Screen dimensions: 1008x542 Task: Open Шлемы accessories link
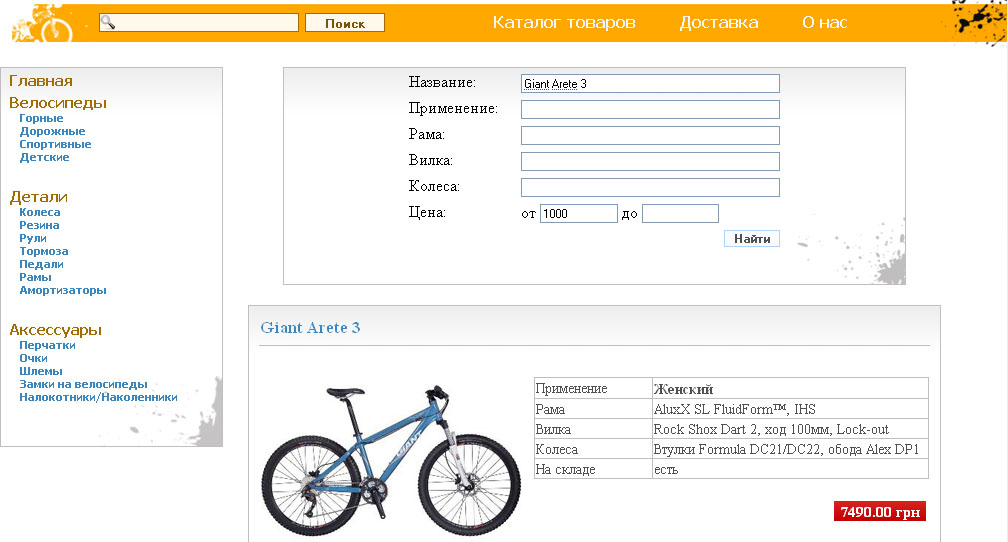tap(41, 371)
